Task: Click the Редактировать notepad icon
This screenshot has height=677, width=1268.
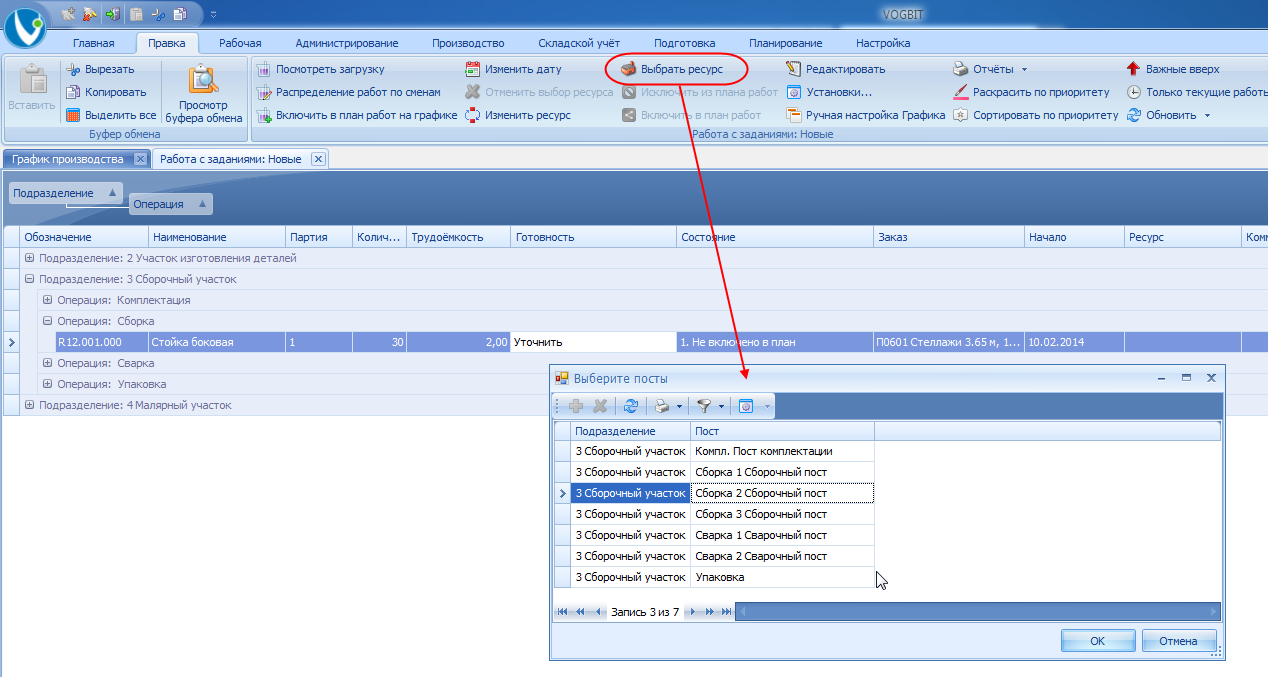Action: coord(794,69)
